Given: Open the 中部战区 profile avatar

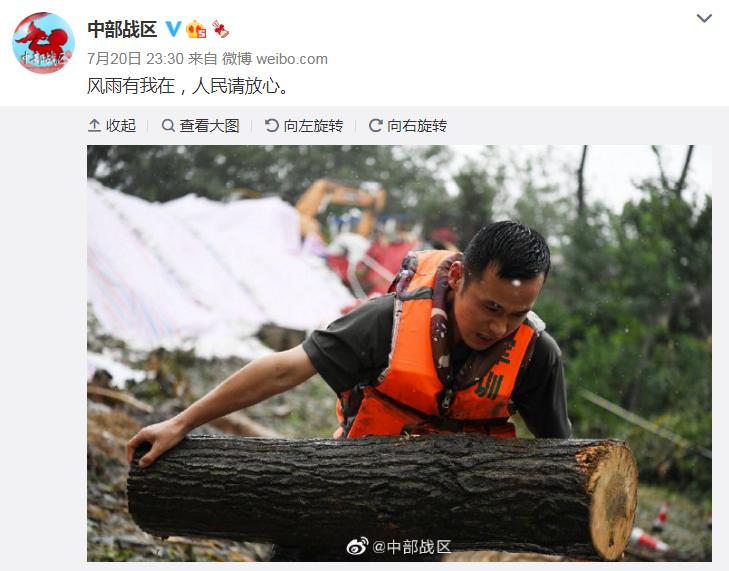Looking at the screenshot, I should 43,43.
